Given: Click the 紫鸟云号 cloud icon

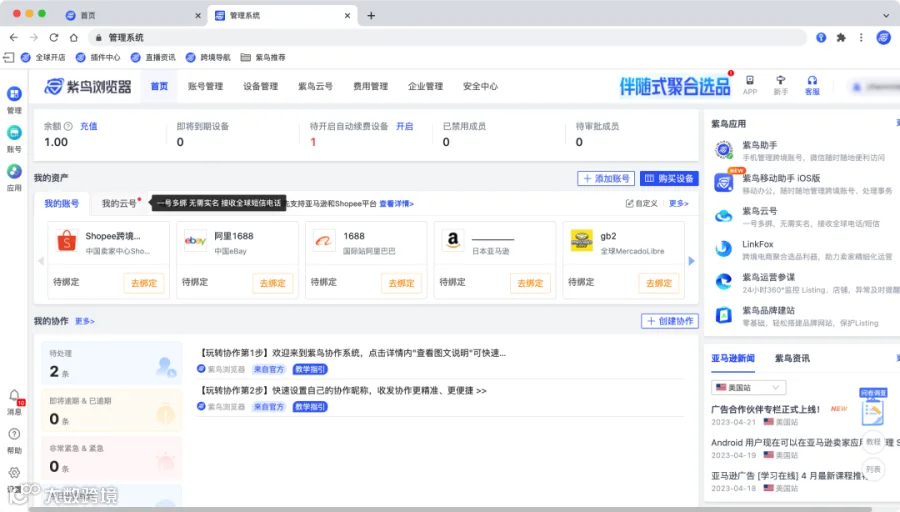Looking at the screenshot, I should click(x=724, y=216).
